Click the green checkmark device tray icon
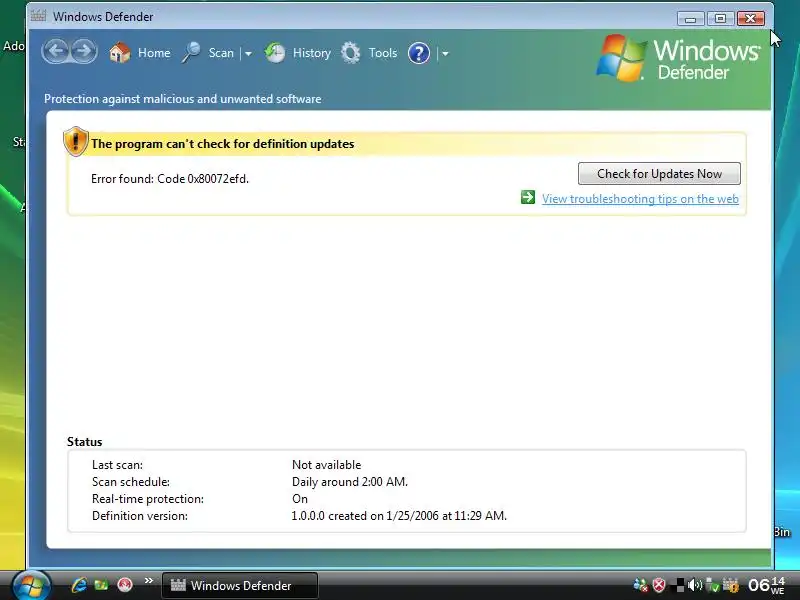 coord(712,585)
